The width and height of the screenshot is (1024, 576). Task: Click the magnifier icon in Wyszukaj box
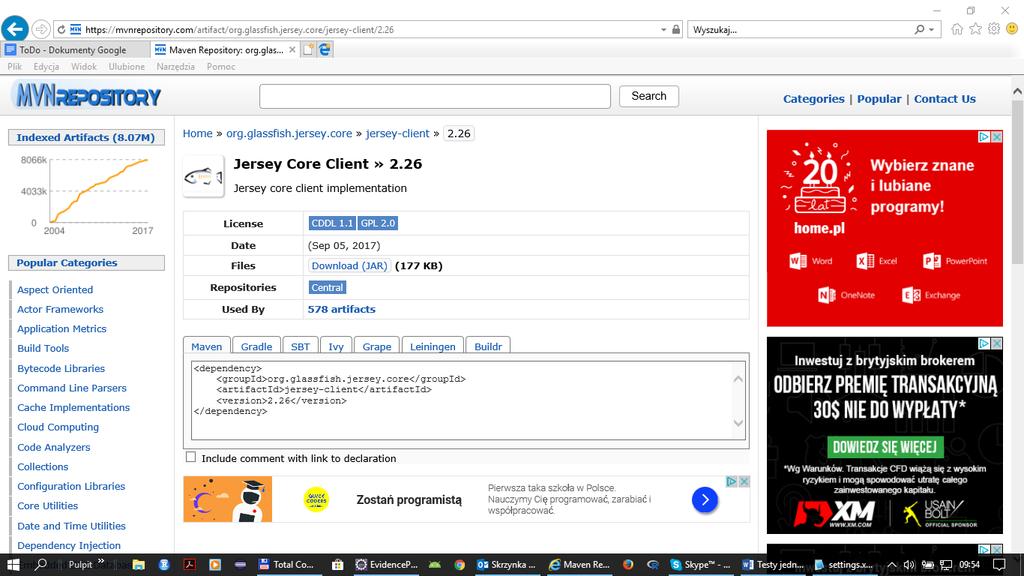point(920,29)
